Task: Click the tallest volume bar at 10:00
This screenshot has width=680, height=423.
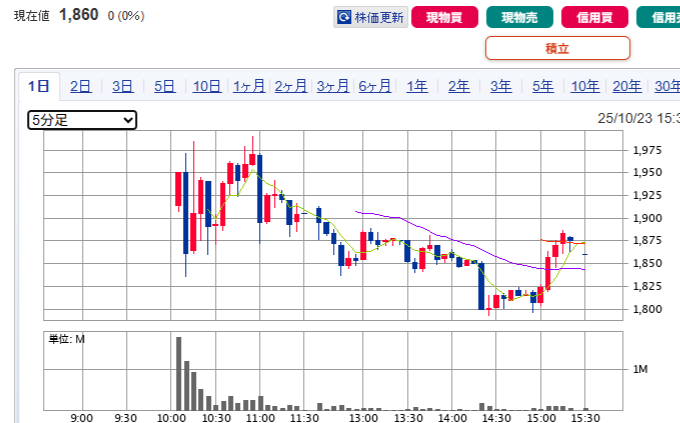Action: (179, 373)
